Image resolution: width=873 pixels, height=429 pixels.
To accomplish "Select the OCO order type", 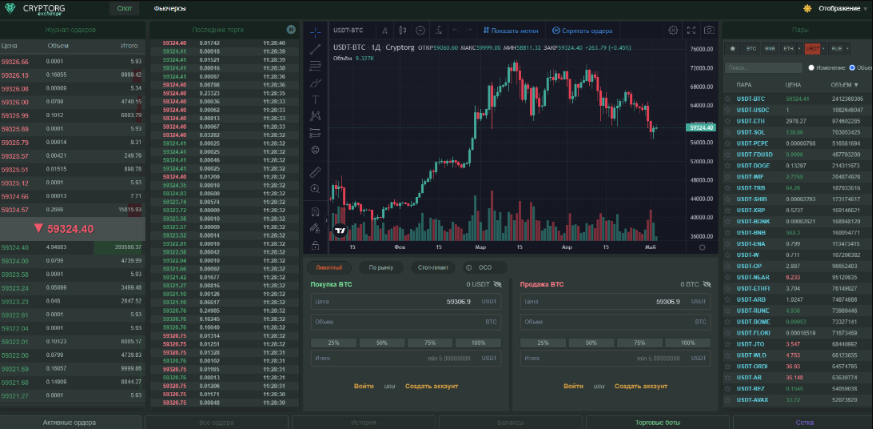I will click(484, 268).
